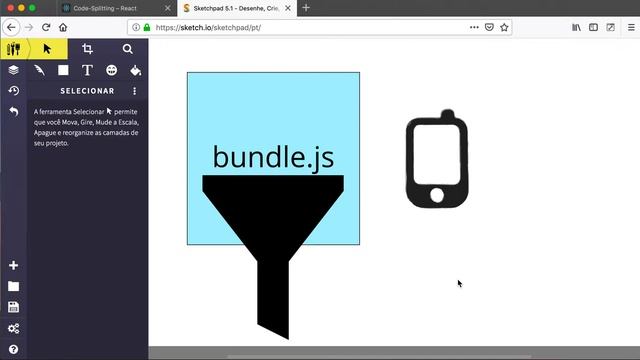The height and width of the screenshot is (360, 640).
Task: Open a new browser tab
Action: coord(306,8)
